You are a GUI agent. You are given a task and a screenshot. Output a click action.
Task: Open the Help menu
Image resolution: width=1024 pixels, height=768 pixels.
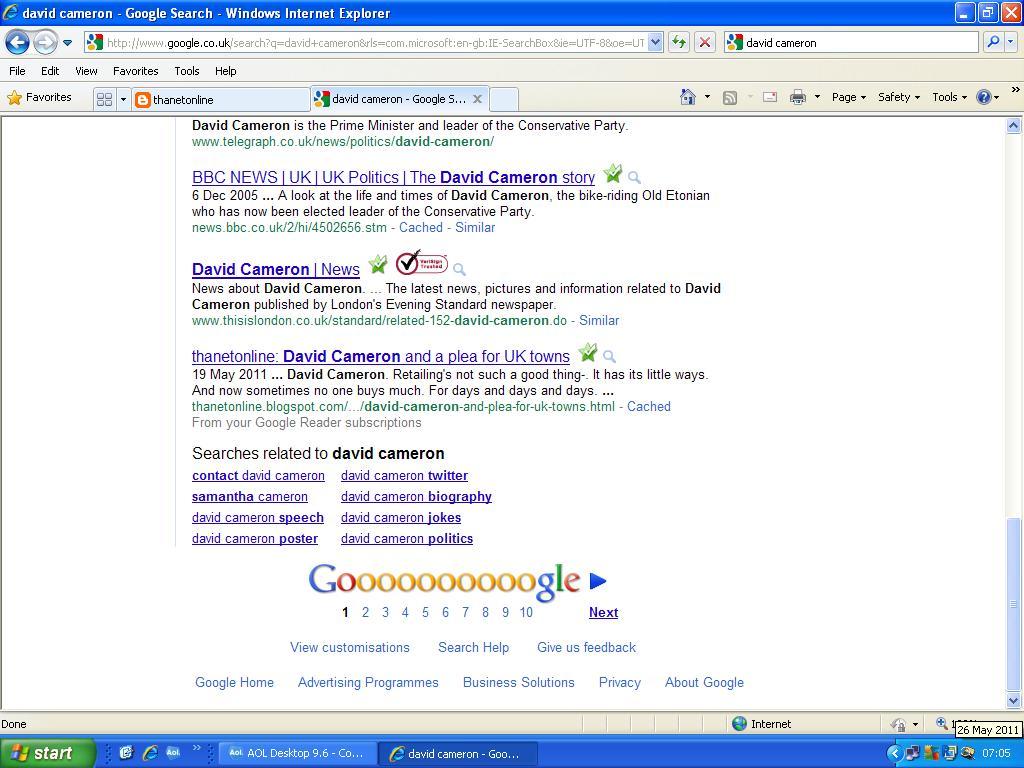[x=225, y=71]
